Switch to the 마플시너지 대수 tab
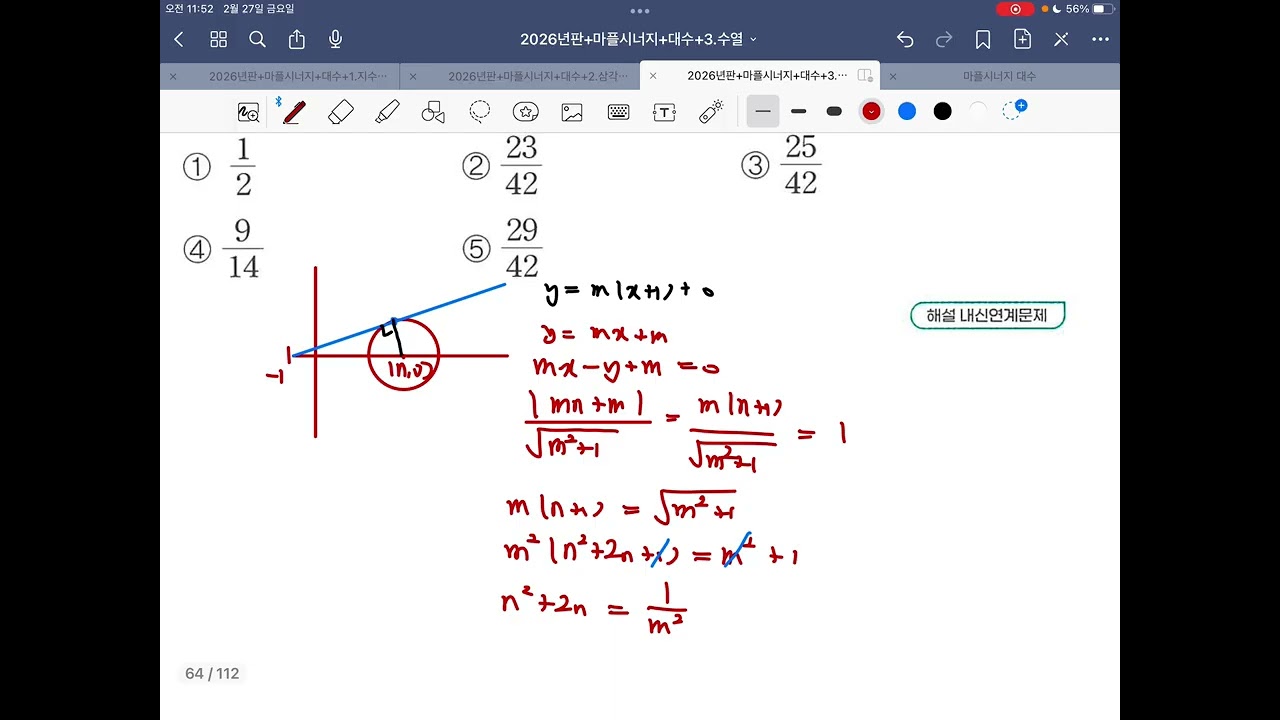Screen dimensions: 1280x720 point(999,76)
